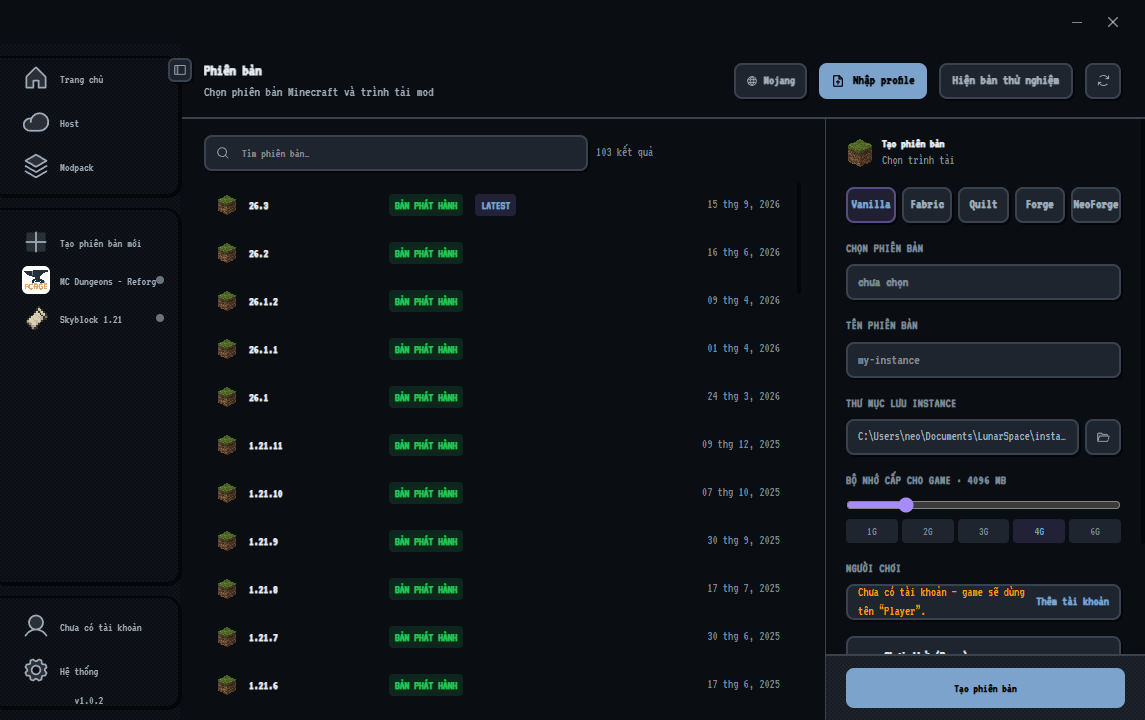This screenshot has height=720, width=1145.
Task: Open Hệ thống settings gear
Action: (x=36, y=670)
